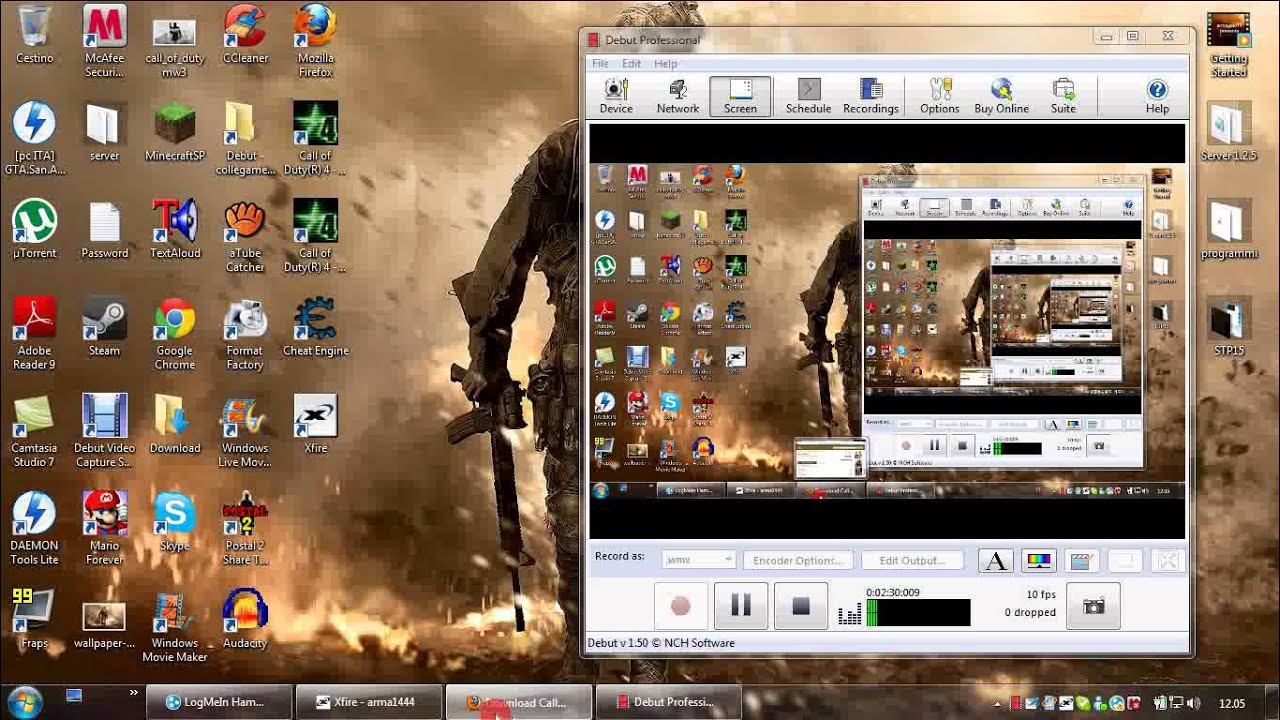Open McAfee Security shortcut
Viewport: 1280px width, 720px height.
pos(104,42)
